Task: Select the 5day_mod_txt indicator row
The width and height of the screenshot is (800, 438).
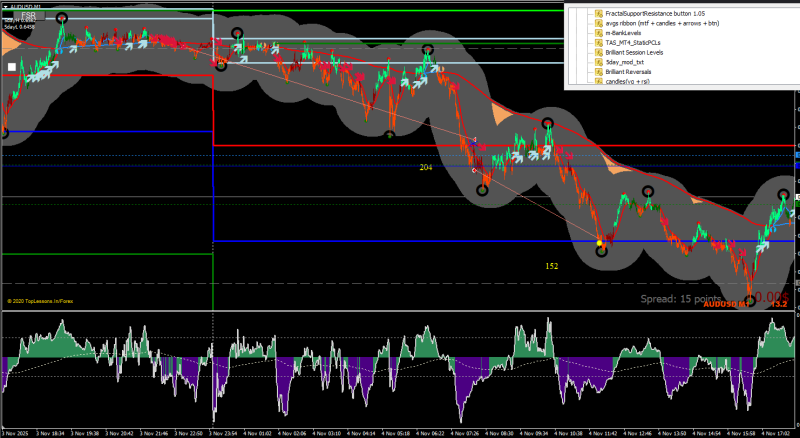Action: click(624, 62)
